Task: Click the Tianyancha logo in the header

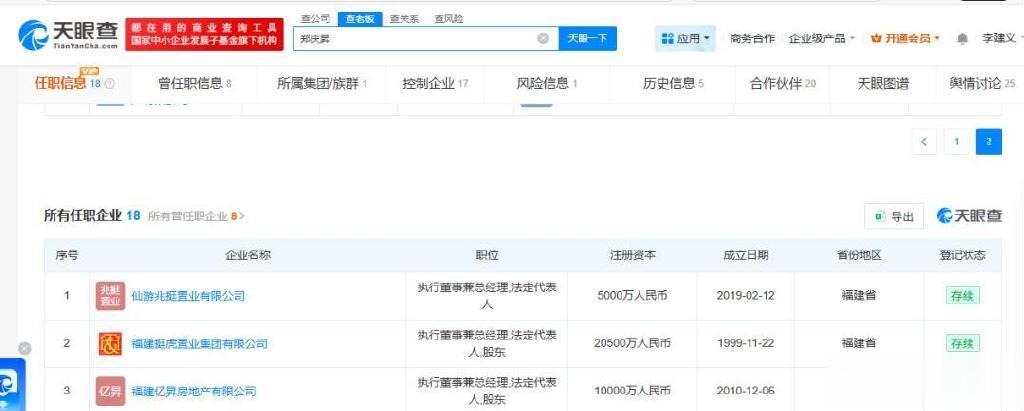Action: coord(68,35)
